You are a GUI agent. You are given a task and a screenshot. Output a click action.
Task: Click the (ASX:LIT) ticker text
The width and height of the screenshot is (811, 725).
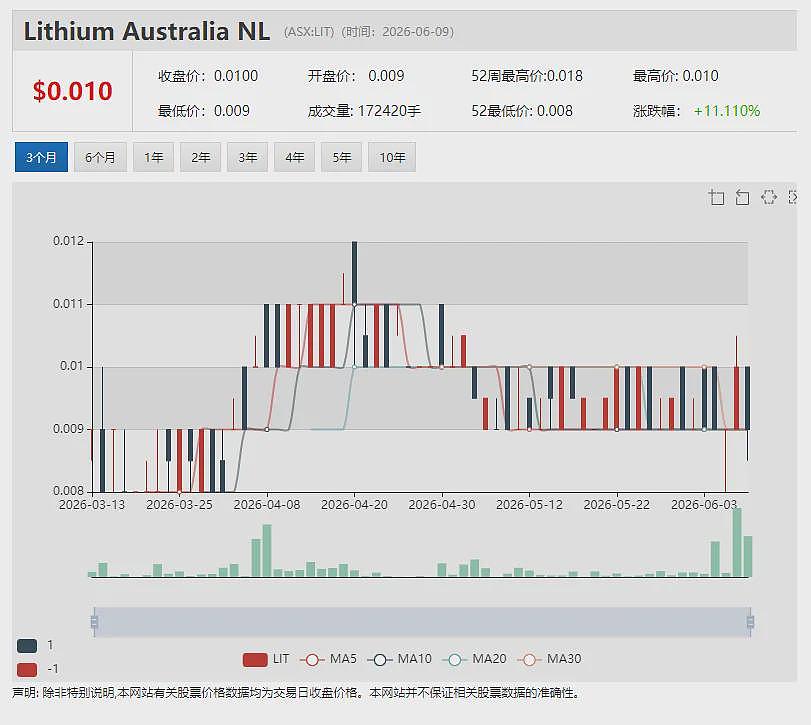click(308, 32)
